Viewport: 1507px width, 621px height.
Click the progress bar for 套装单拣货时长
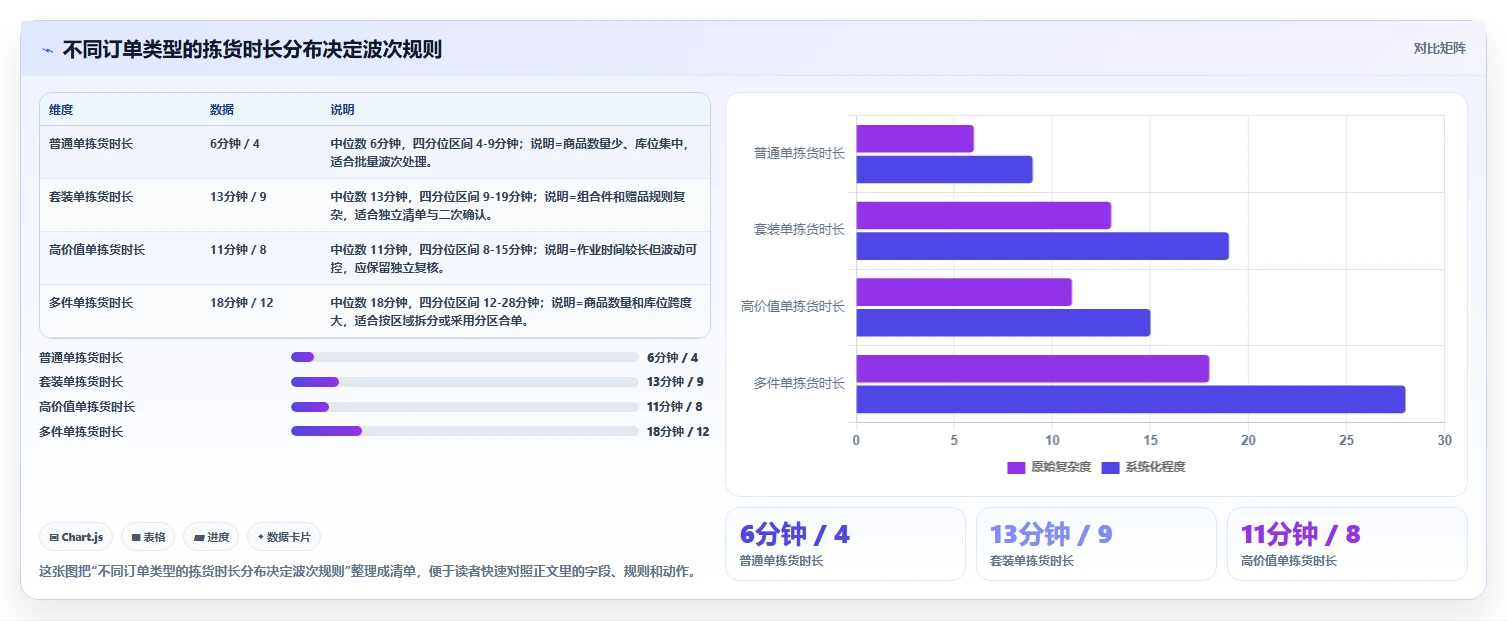[x=464, y=382]
